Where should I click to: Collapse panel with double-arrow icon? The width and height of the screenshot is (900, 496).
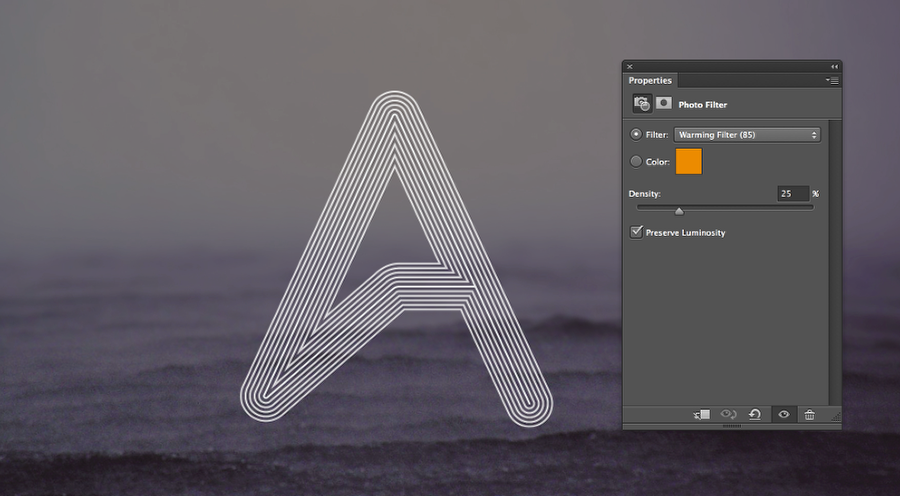(x=834, y=67)
